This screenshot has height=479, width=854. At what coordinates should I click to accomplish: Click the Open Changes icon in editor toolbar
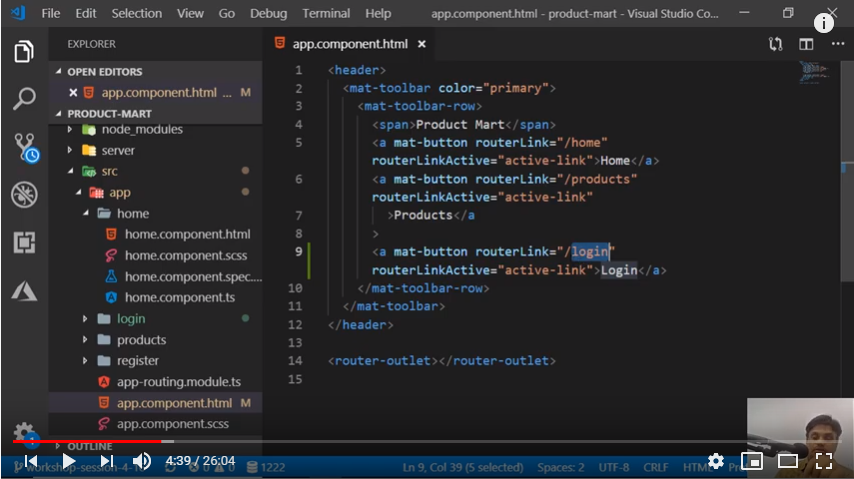(x=775, y=44)
